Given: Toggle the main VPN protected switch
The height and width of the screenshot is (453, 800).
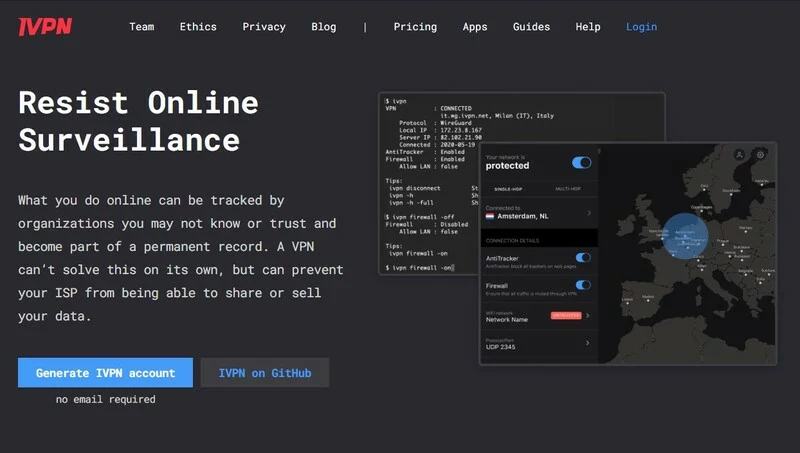Looking at the screenshot, I should (582, 162).
